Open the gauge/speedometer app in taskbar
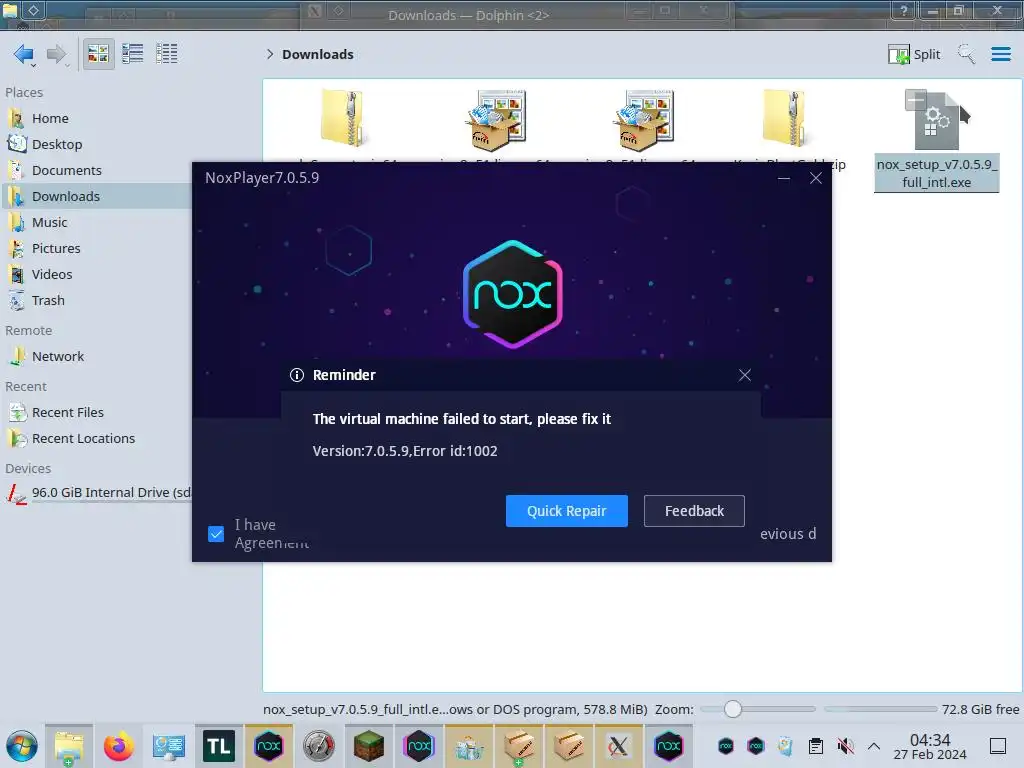 319,746
